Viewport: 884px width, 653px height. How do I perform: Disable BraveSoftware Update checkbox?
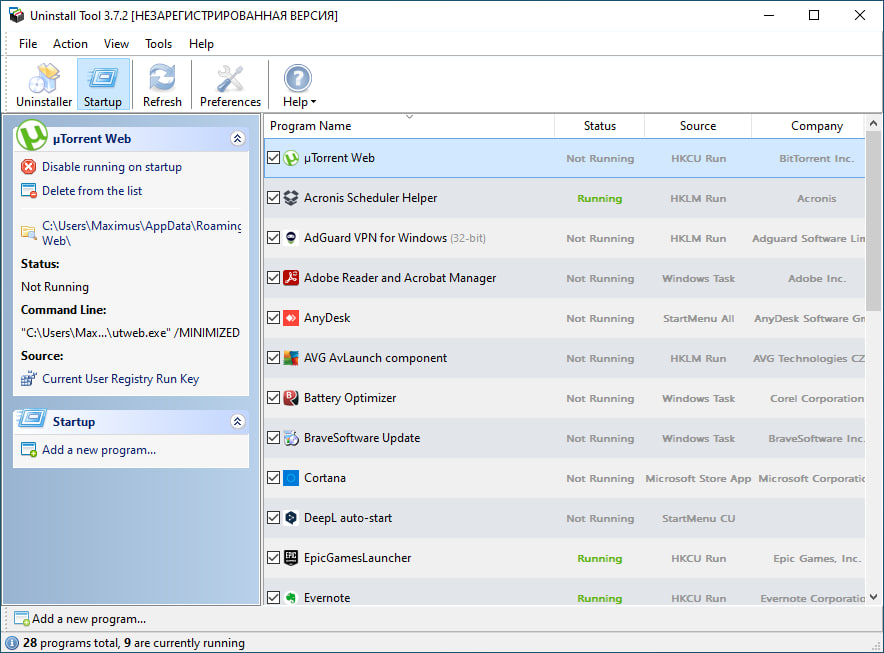point(273,438)
